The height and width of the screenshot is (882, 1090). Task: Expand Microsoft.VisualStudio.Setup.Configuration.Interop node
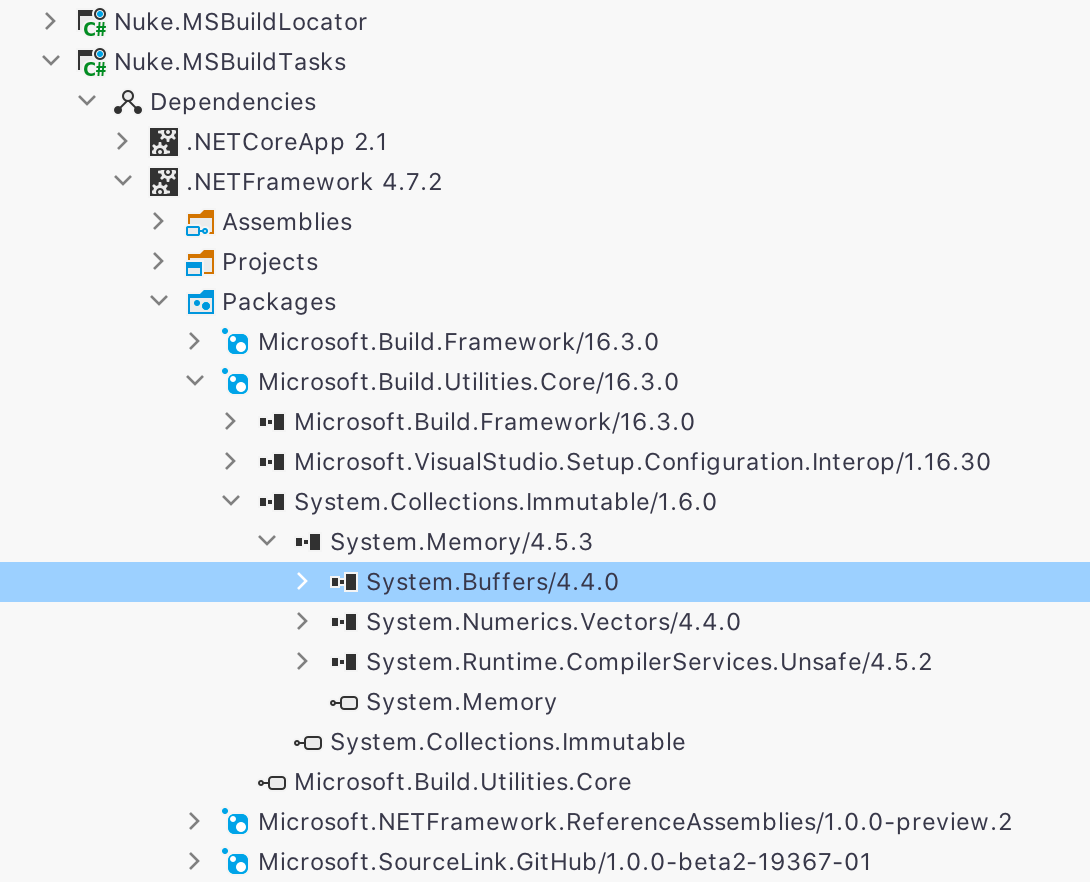coord(231,462)
